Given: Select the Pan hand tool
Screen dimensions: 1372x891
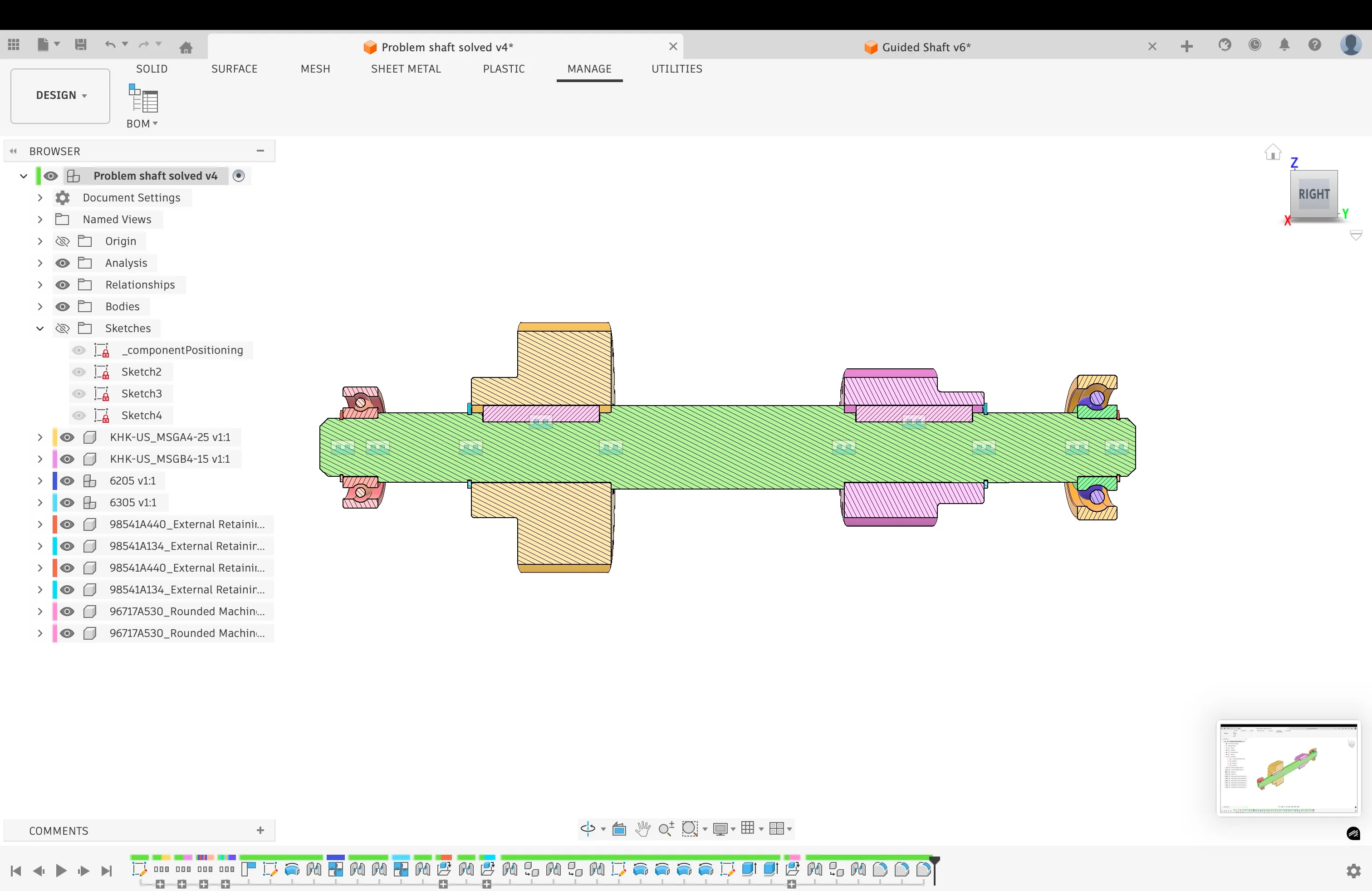Looking at the screenshot, I should pyautogui.click(x=642, y=829).
